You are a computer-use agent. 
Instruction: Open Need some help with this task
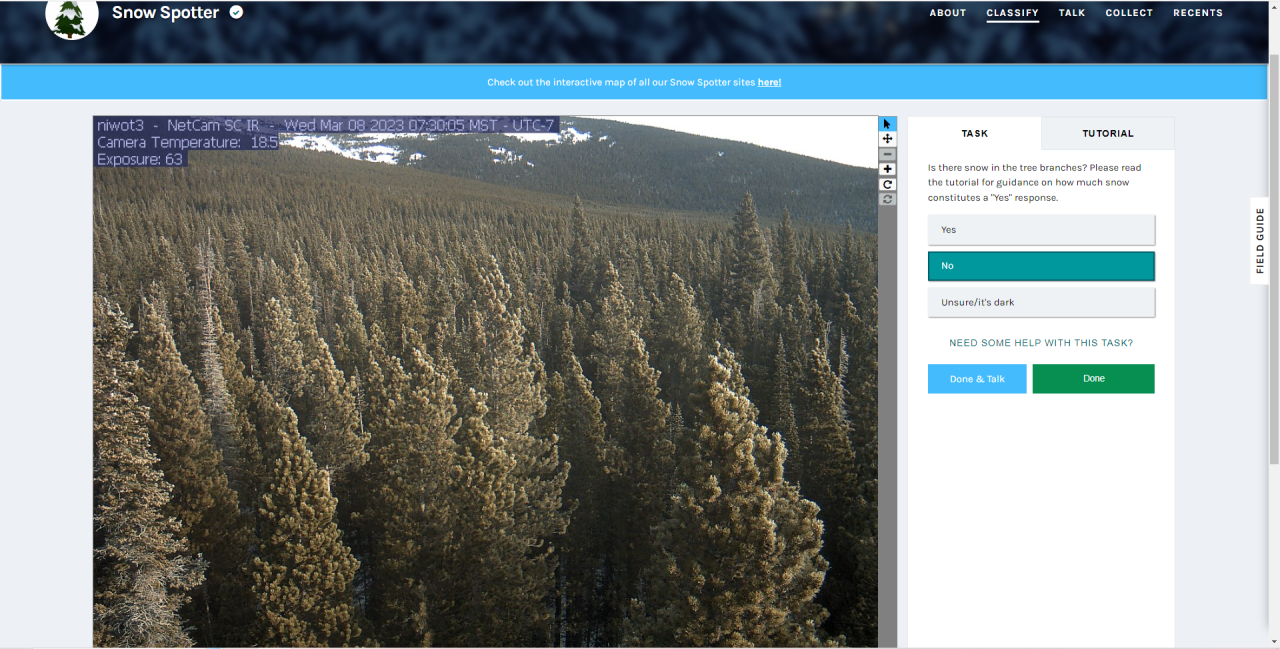coord(1041,343)
